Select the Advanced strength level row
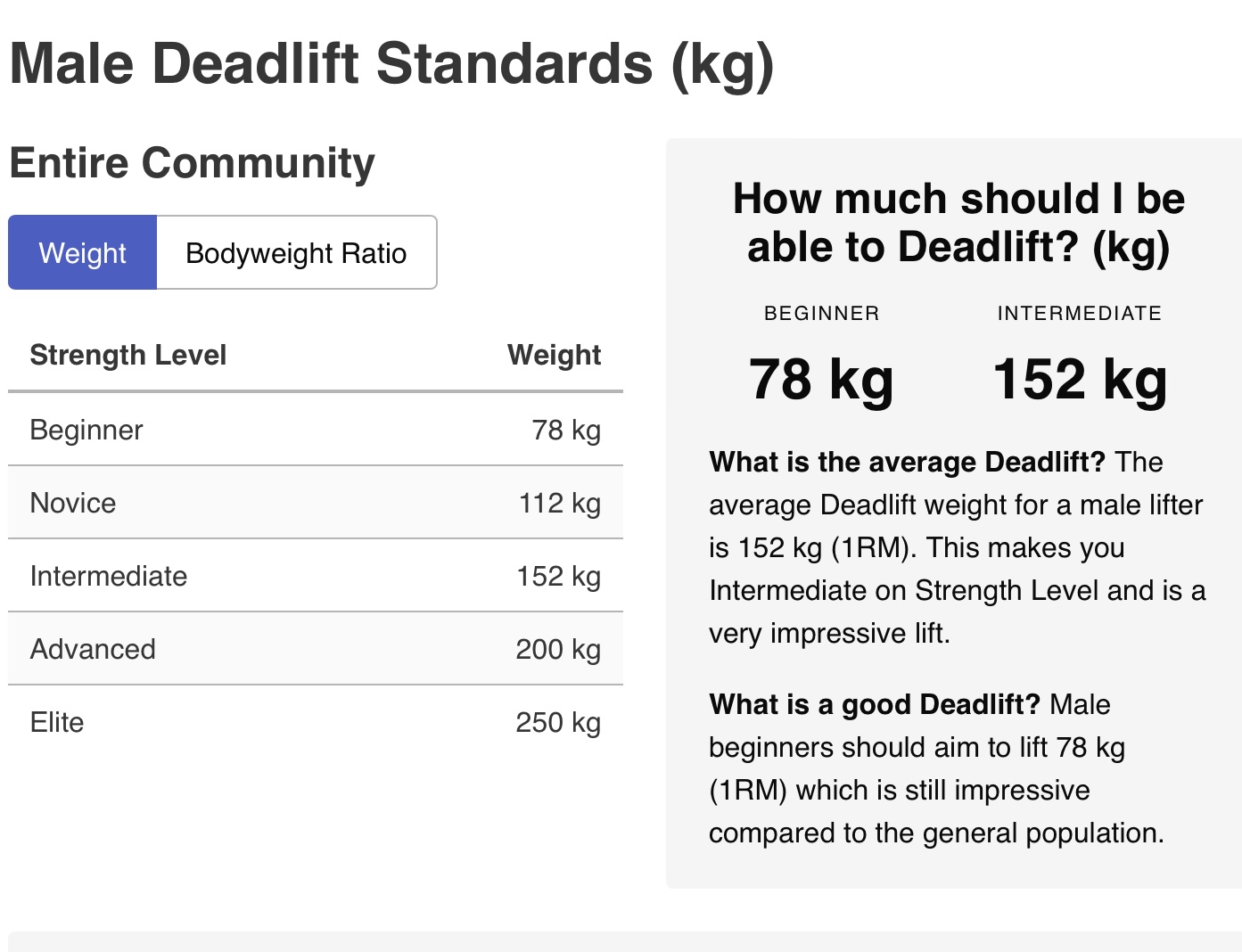This screenshot has width=1242, height=952. [x=316, y=649]
